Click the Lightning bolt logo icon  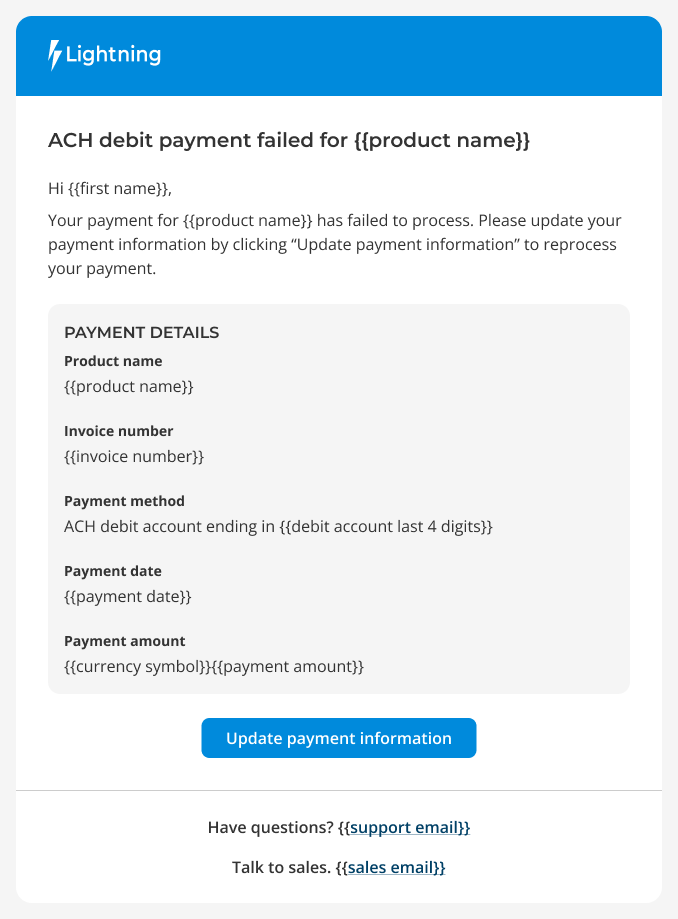(x=54, y=55)
